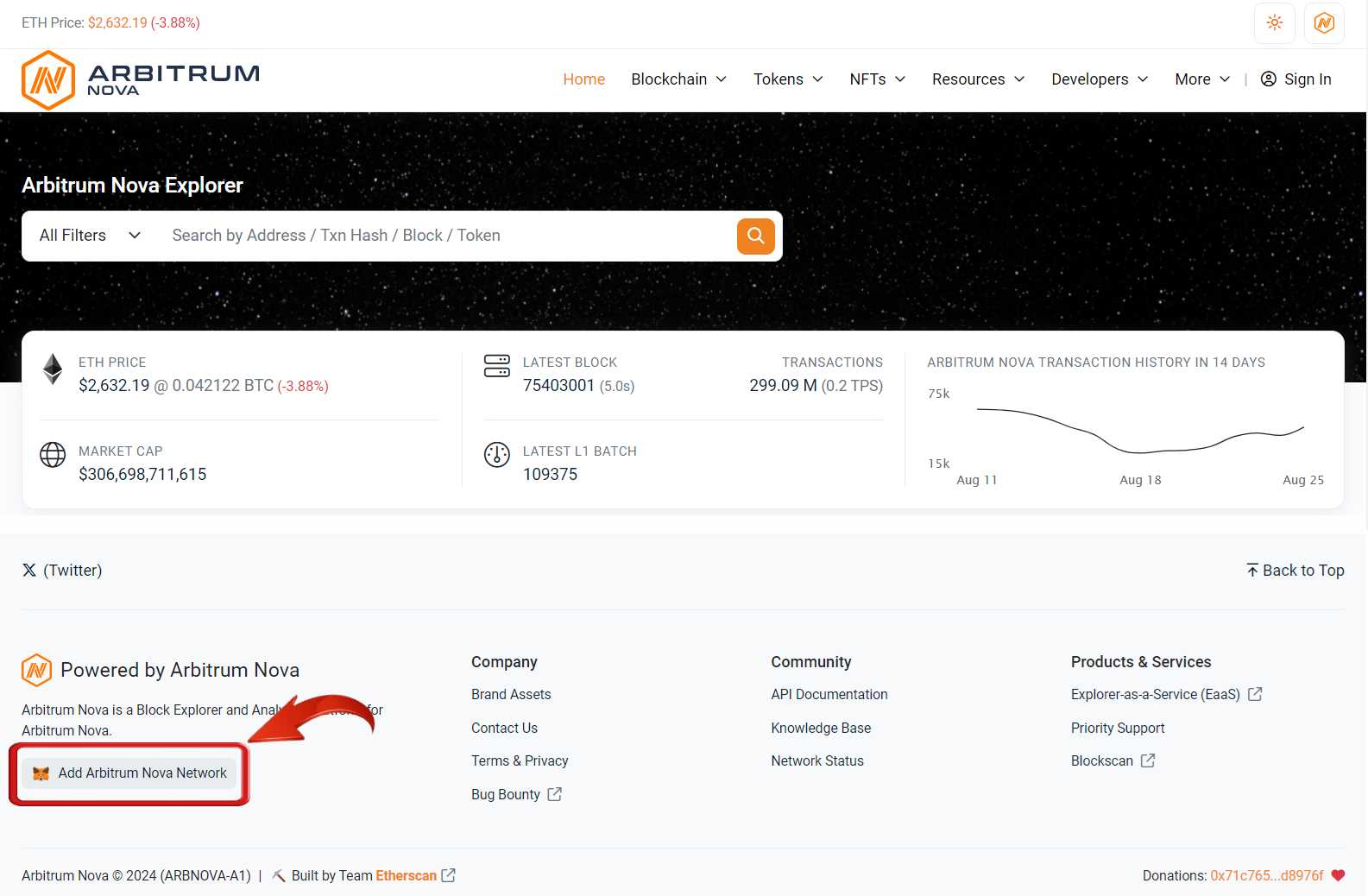Click the Arbitrum Nova network icon button at top right

coord(1324,23)
